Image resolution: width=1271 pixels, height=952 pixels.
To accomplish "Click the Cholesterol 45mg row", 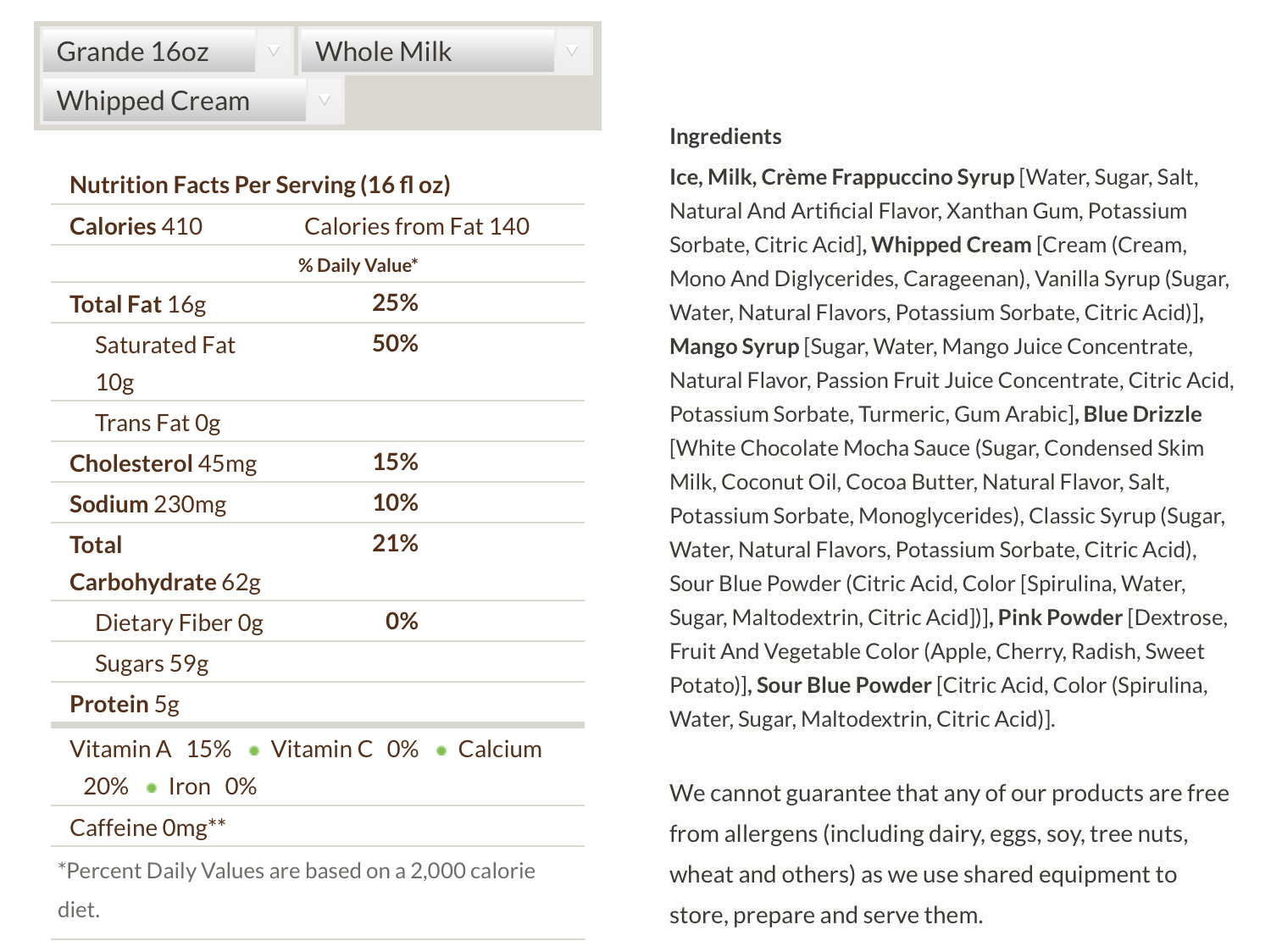I will [x=318, y=462].
